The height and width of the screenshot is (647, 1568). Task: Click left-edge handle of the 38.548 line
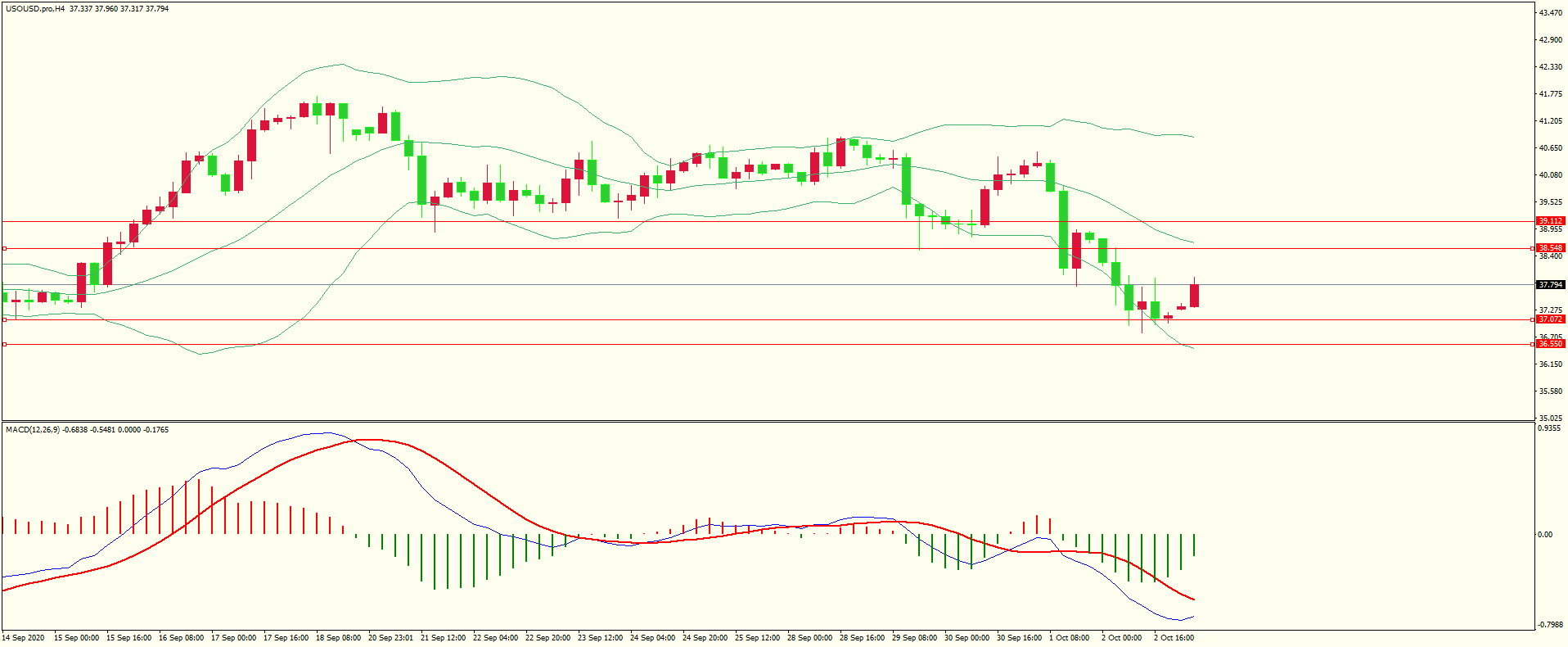coord(4,248)
